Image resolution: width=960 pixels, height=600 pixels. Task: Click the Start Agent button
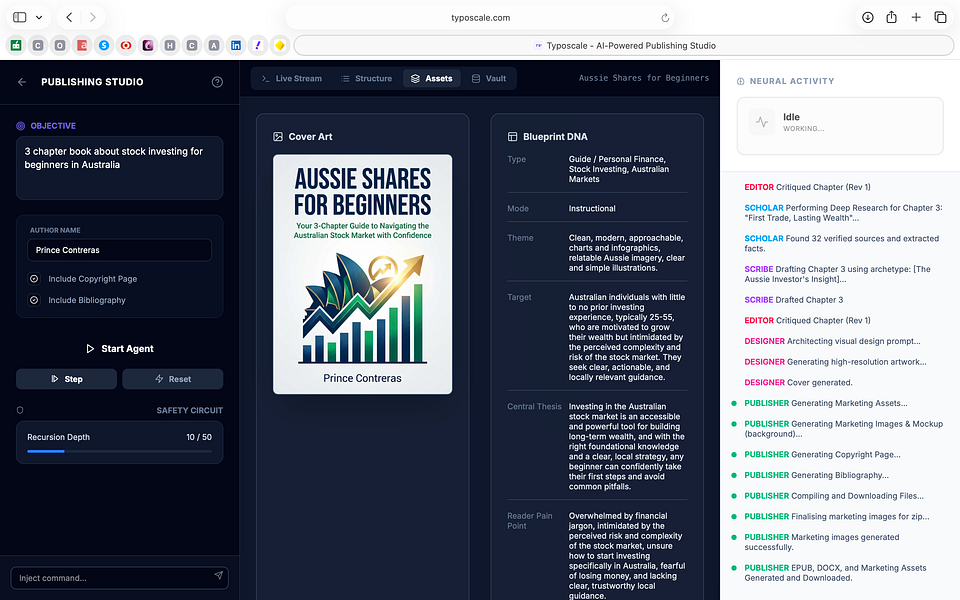click(119, 348)
